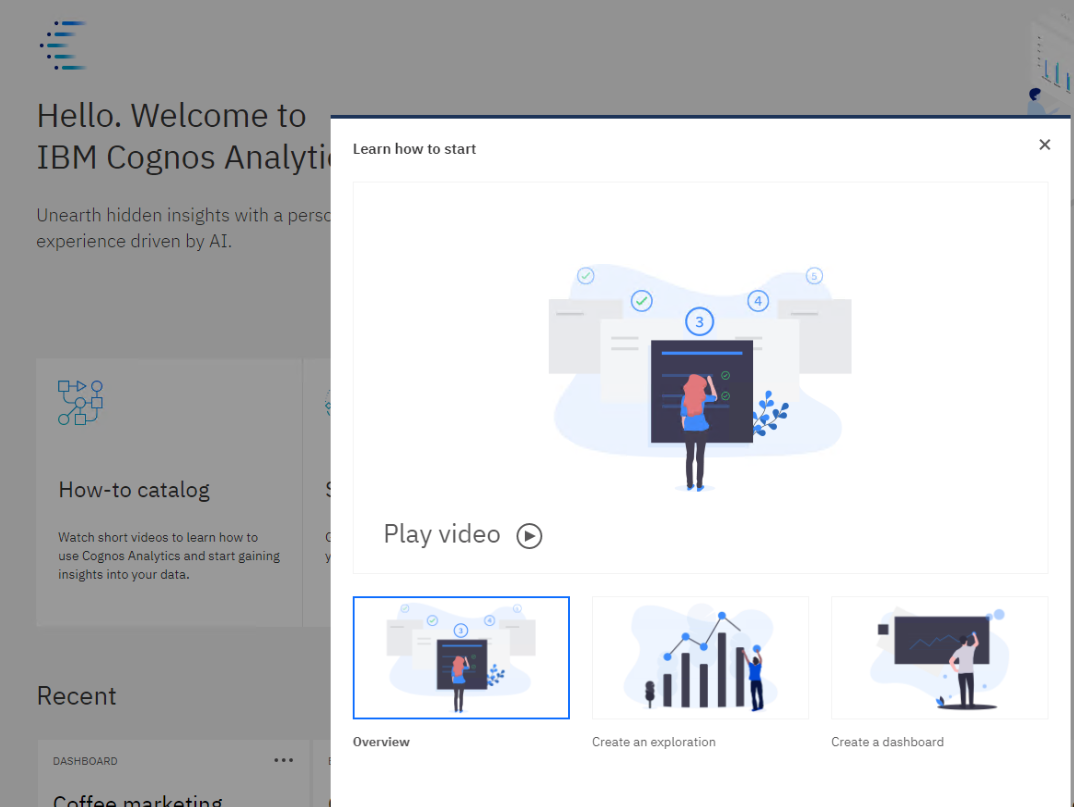Open the ellipsis menu on Coffee marketing card

pyautogui.click(x=283, y=760)
